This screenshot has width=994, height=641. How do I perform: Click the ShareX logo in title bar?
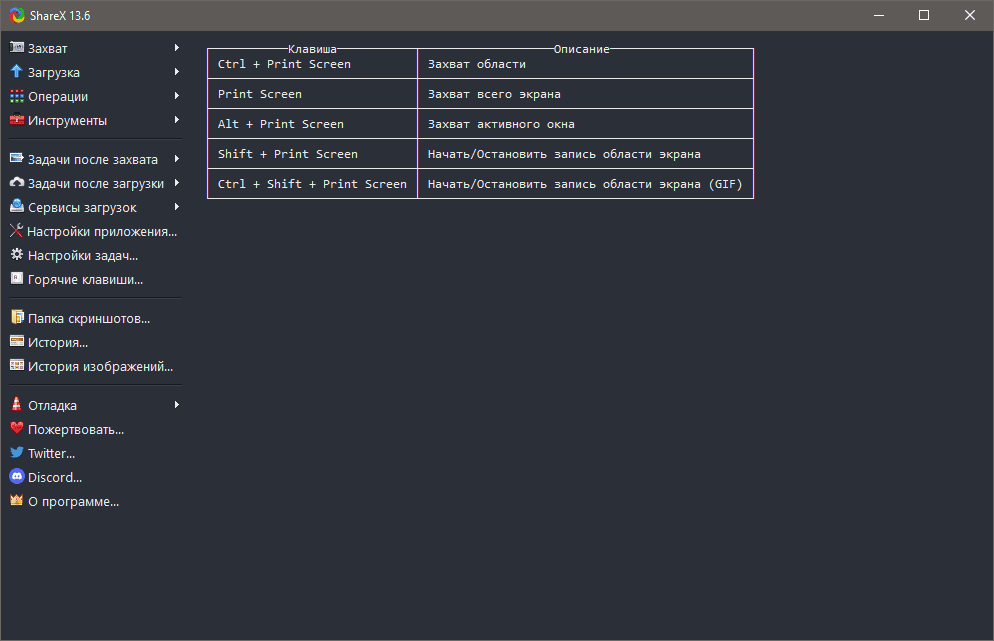pos(17,15)
